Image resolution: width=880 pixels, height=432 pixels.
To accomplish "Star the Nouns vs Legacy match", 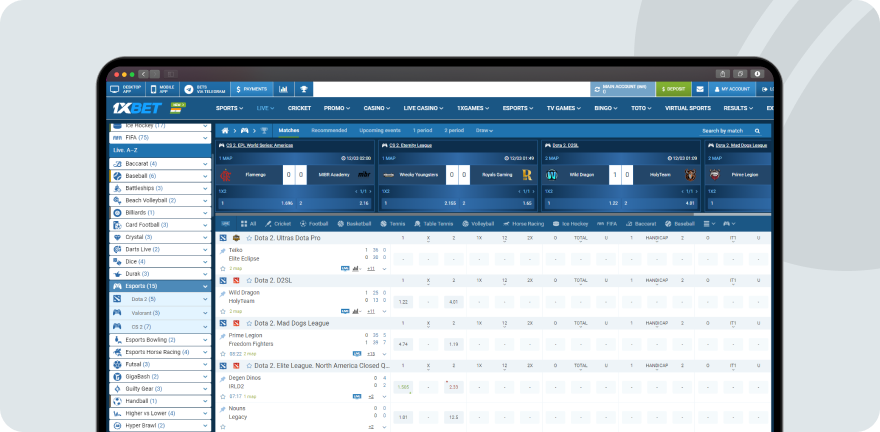I will [x=223, y=426].
